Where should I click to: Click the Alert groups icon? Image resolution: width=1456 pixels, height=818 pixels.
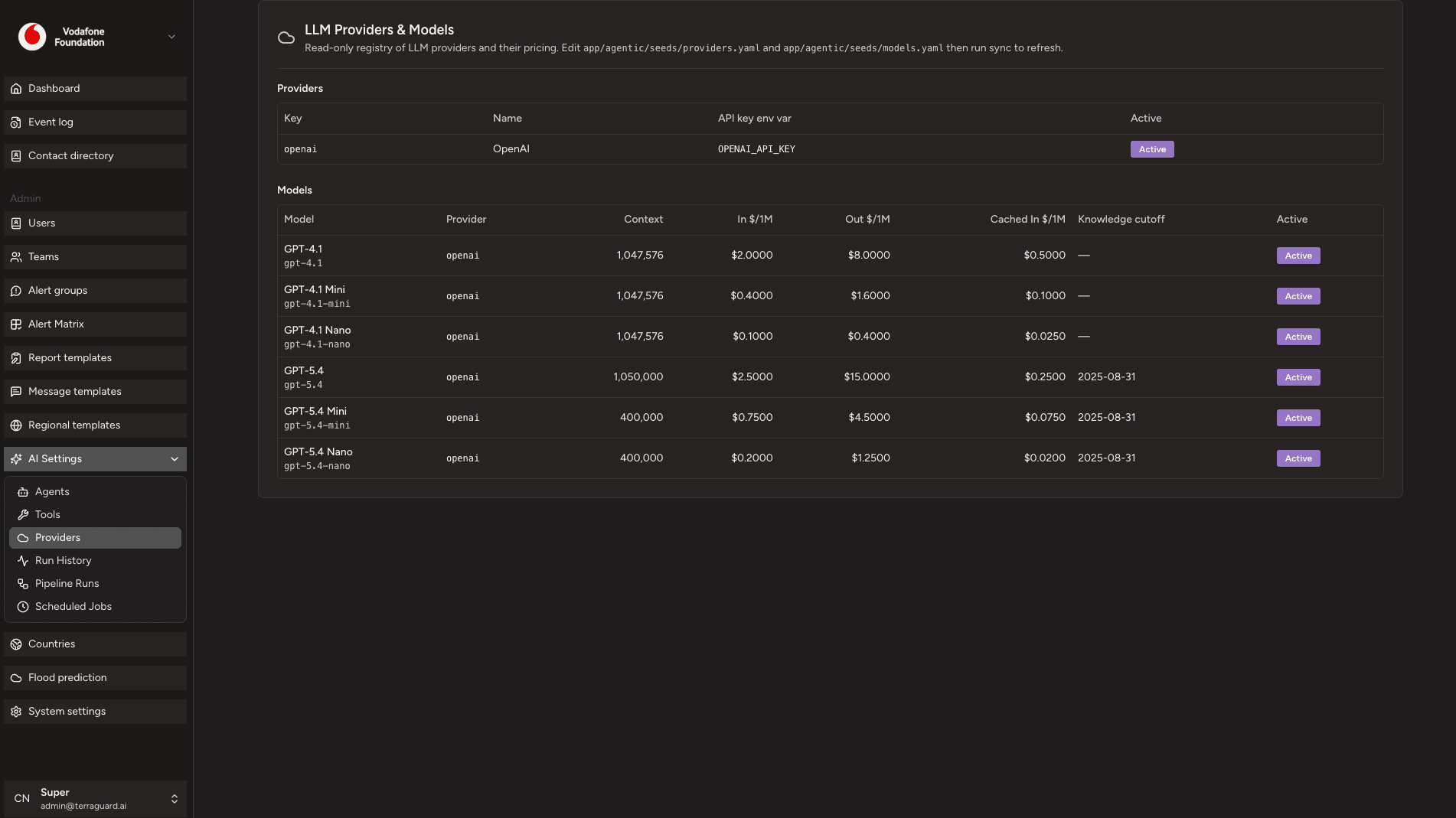(x=16, y=291)
